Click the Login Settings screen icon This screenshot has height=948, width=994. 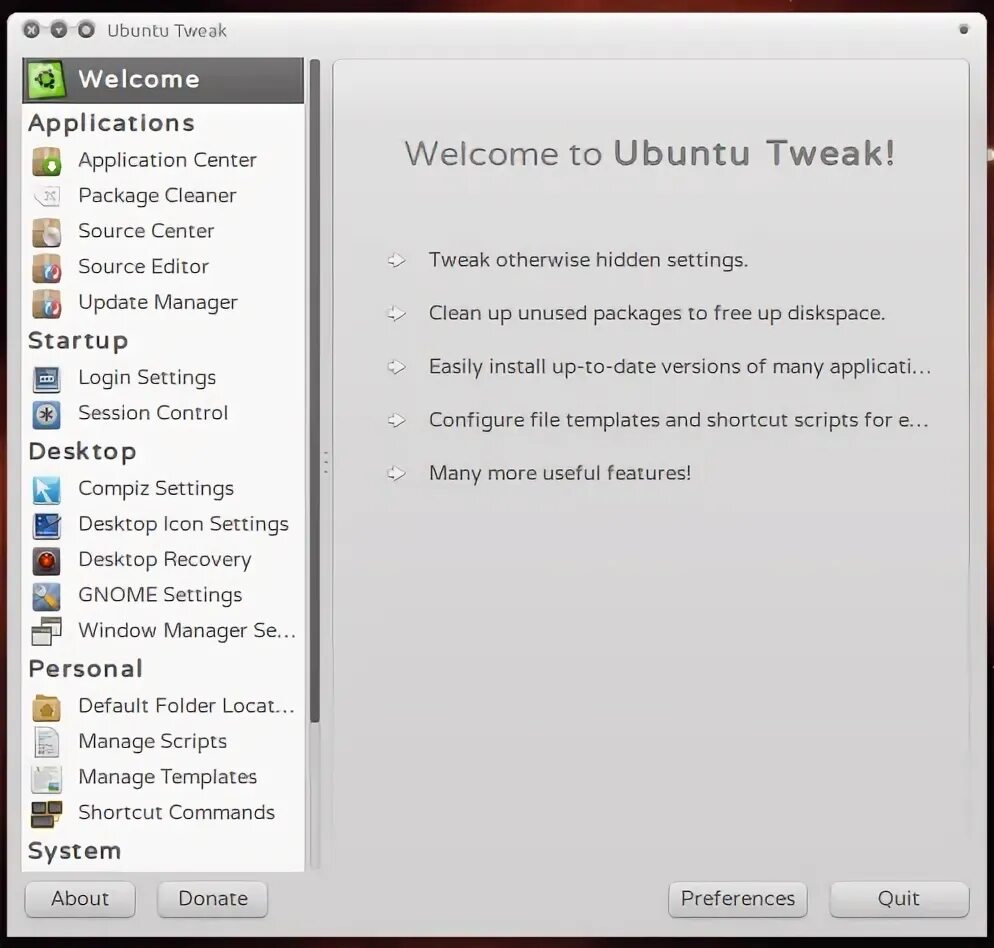pos(46,379)
